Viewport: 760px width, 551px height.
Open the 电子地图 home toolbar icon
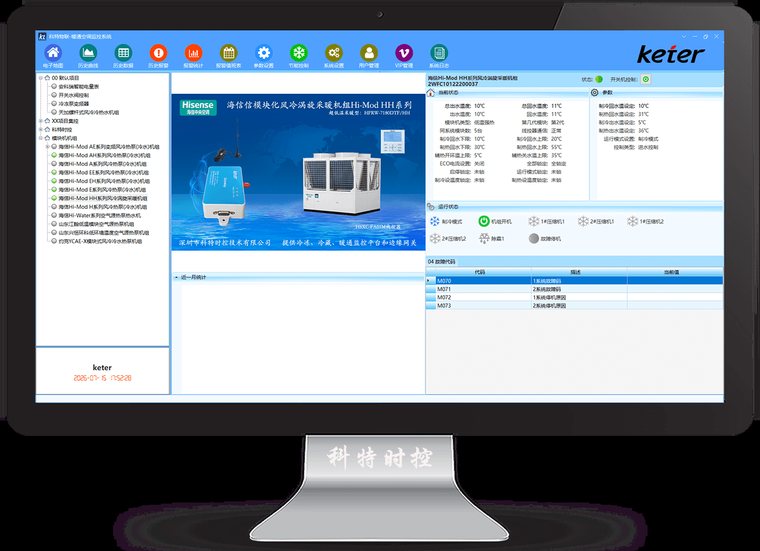53,52
